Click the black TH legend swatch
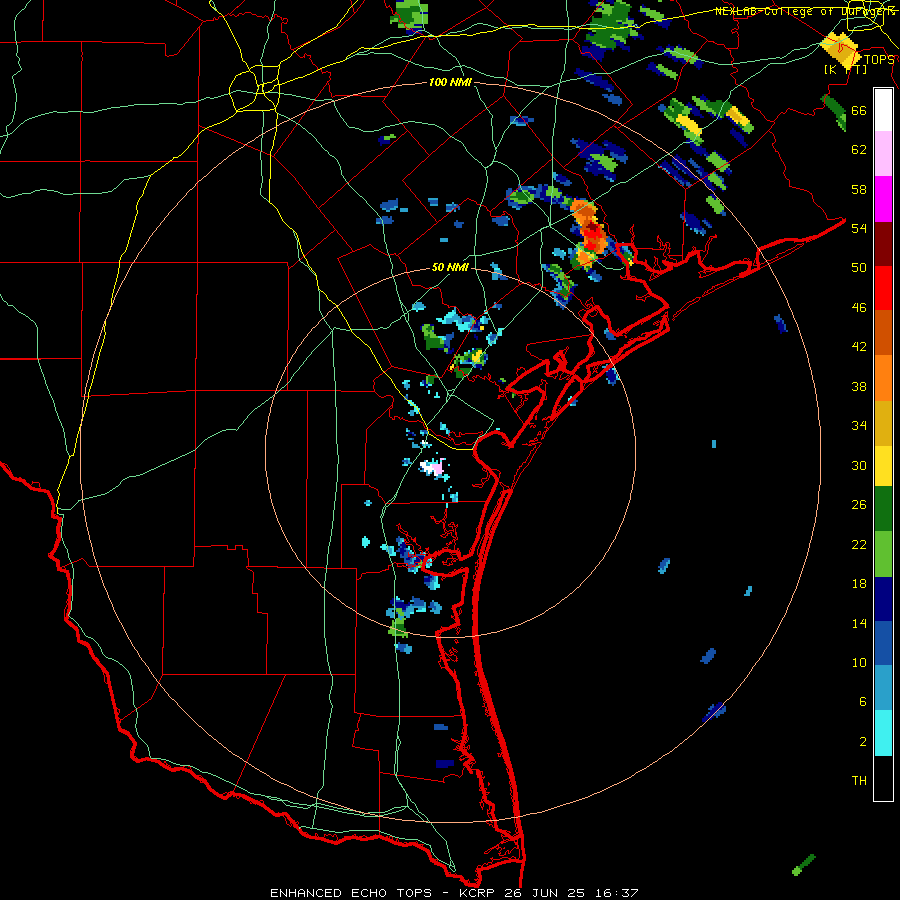 click(x=883, y=778)
